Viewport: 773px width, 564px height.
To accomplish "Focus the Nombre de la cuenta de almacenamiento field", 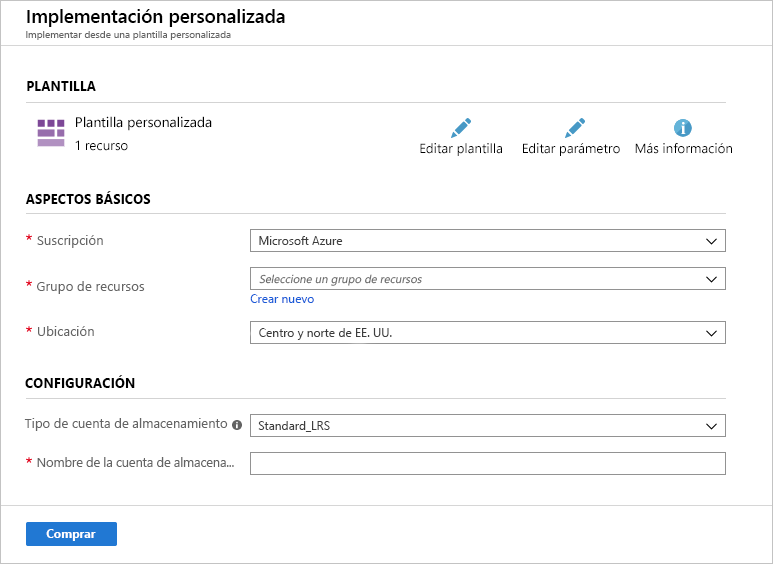I will [x=488, y=463].
